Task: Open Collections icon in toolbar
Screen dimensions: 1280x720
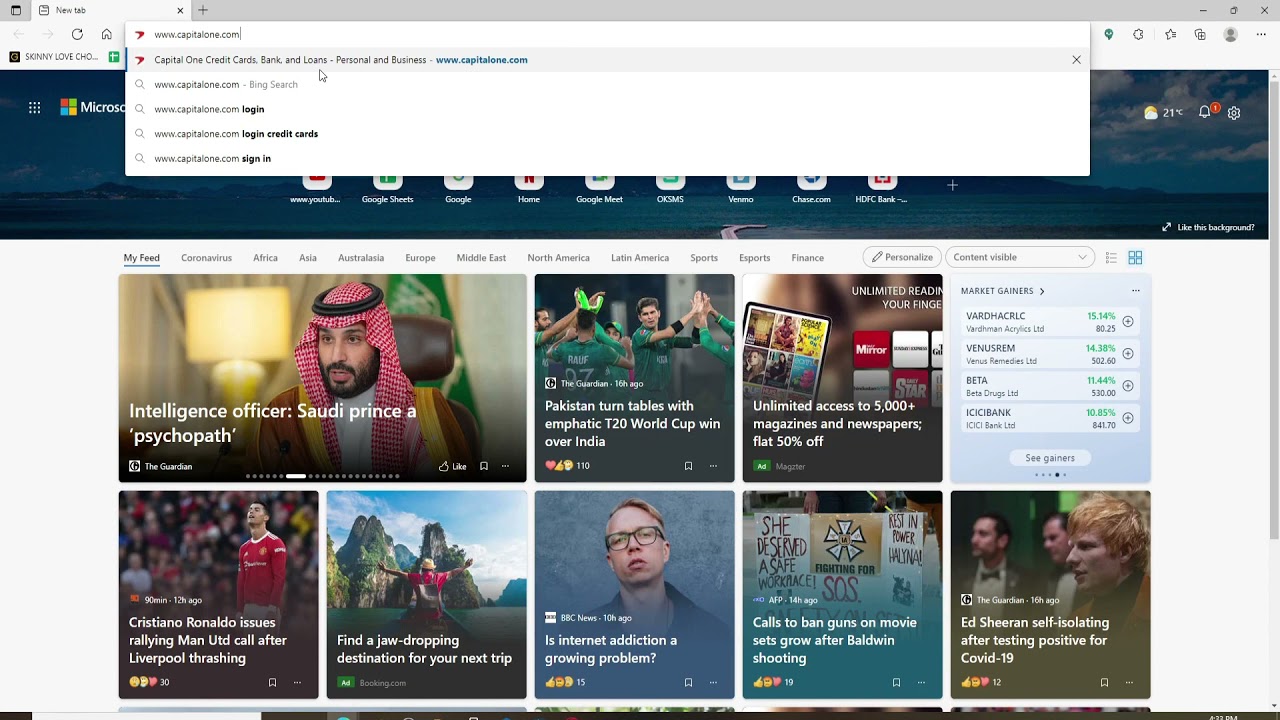Action: [1200, 34]
